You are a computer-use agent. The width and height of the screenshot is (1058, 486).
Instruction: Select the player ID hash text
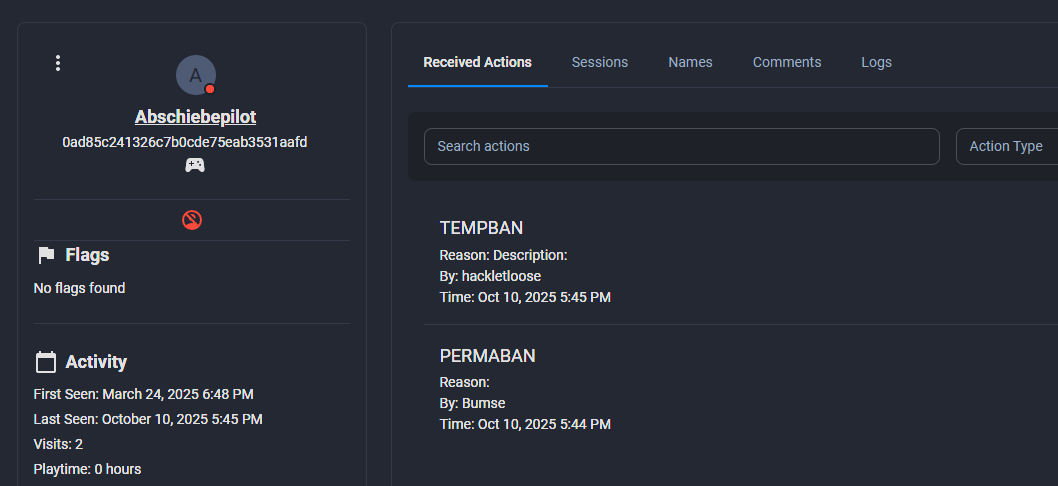185,142
